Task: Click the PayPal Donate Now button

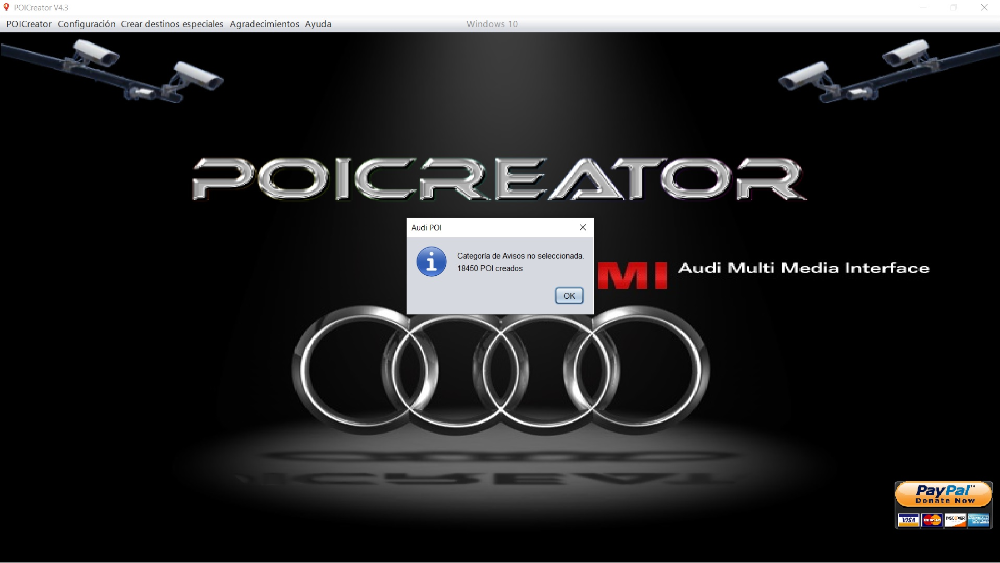Action: 943,495
